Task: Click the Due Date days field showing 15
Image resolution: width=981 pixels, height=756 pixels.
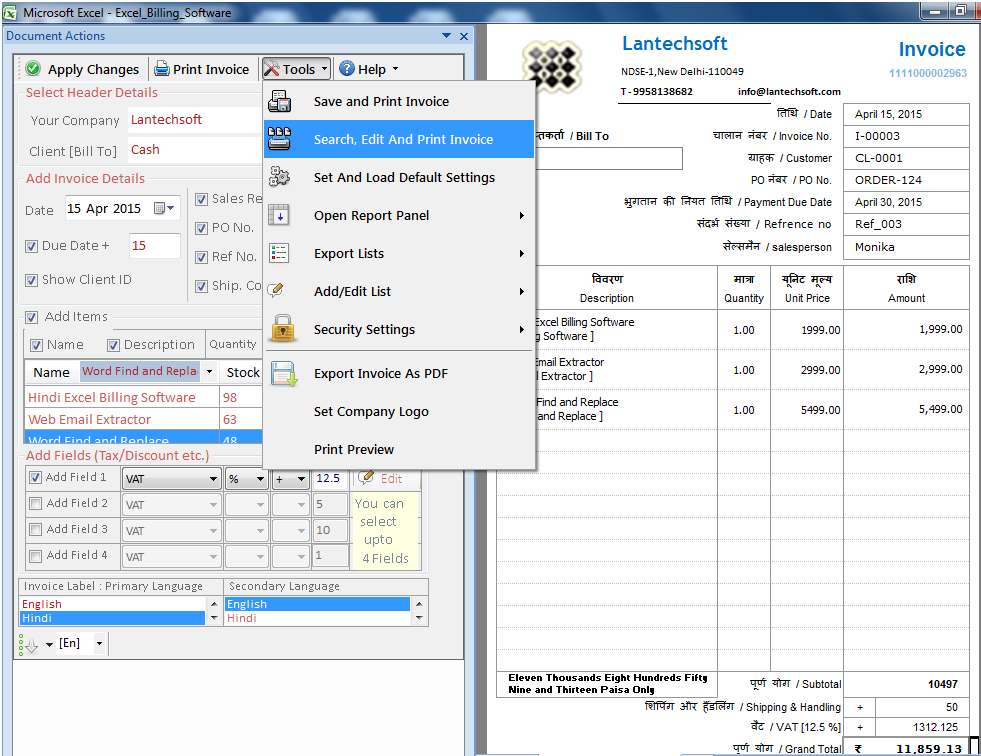Action: coord(154,246)
